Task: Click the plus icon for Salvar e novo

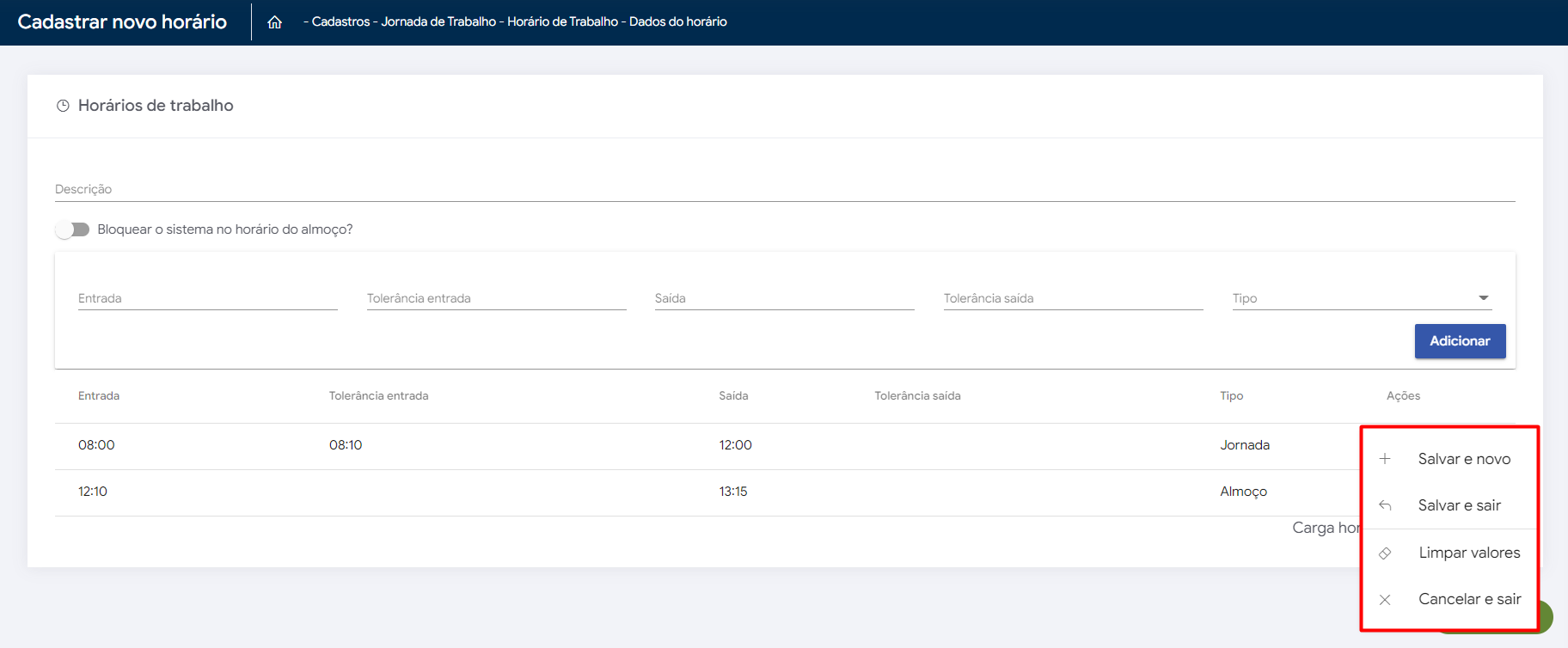Action: coord(1385,459)
